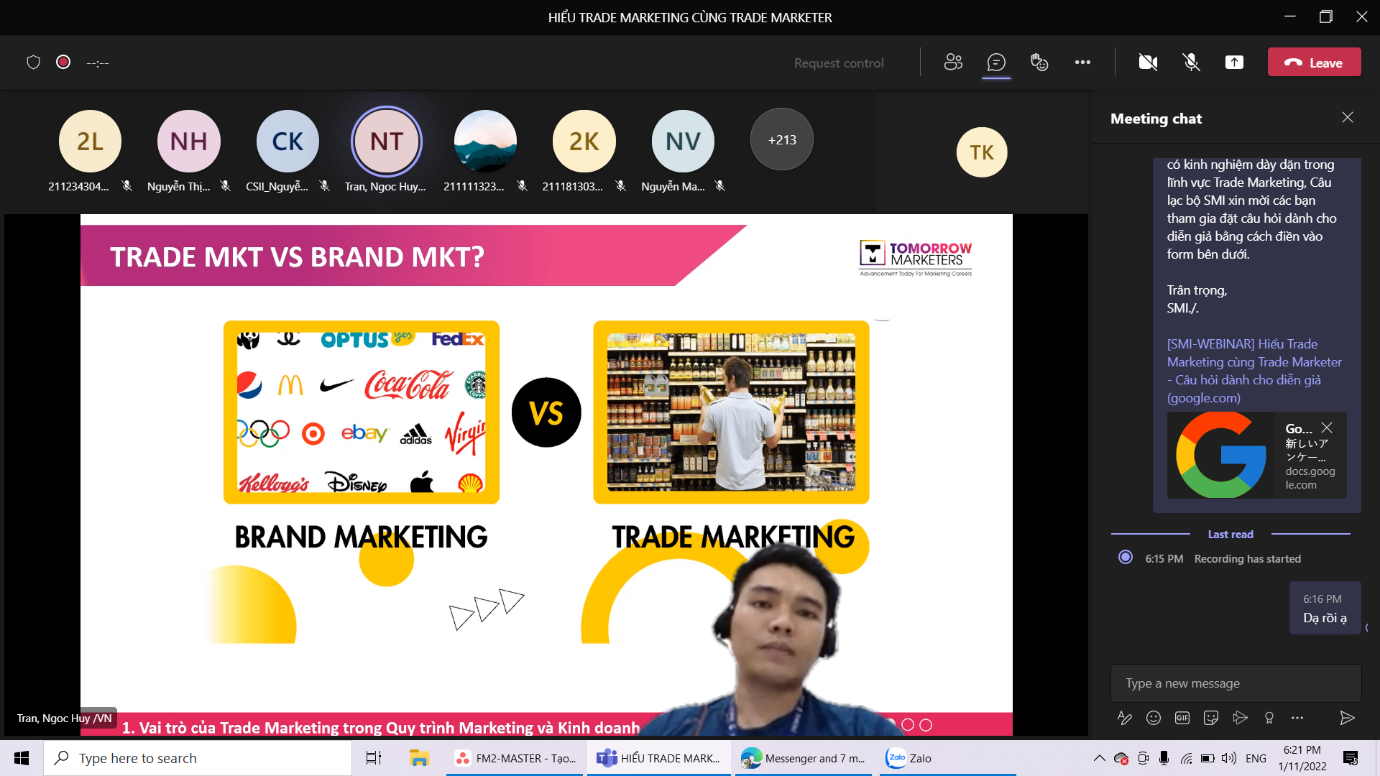Close the Meeting chat panel
Image resolution: width=1380 pixels, height=776 pixels.
1347,118
